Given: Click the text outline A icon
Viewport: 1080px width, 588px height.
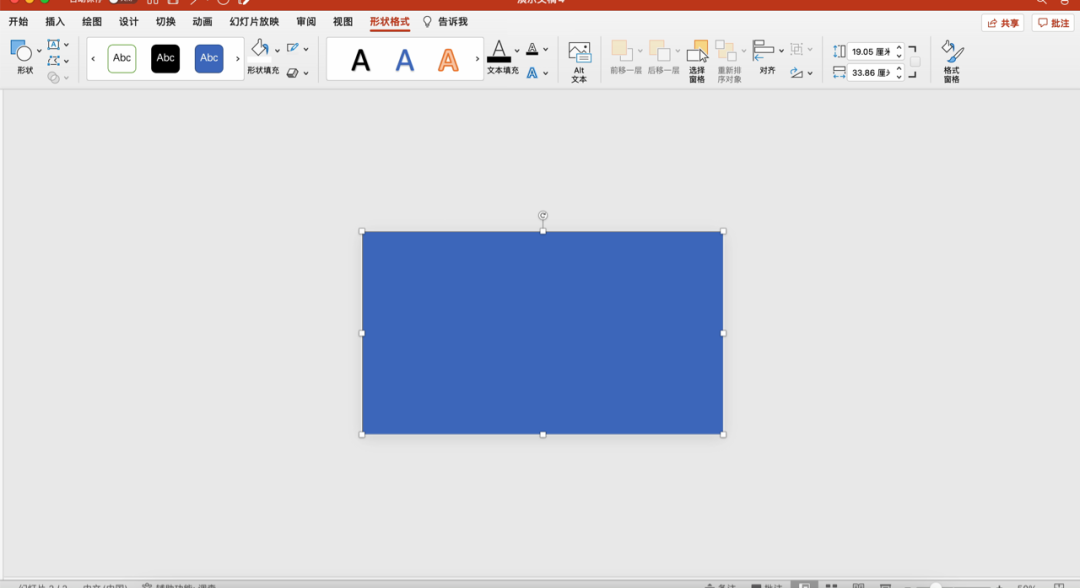Looking at the screenshot, I should pos(532,49).
